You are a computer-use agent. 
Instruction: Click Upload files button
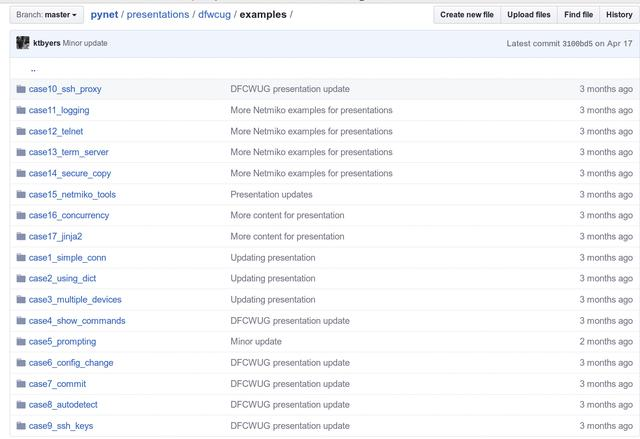(529, 15)
